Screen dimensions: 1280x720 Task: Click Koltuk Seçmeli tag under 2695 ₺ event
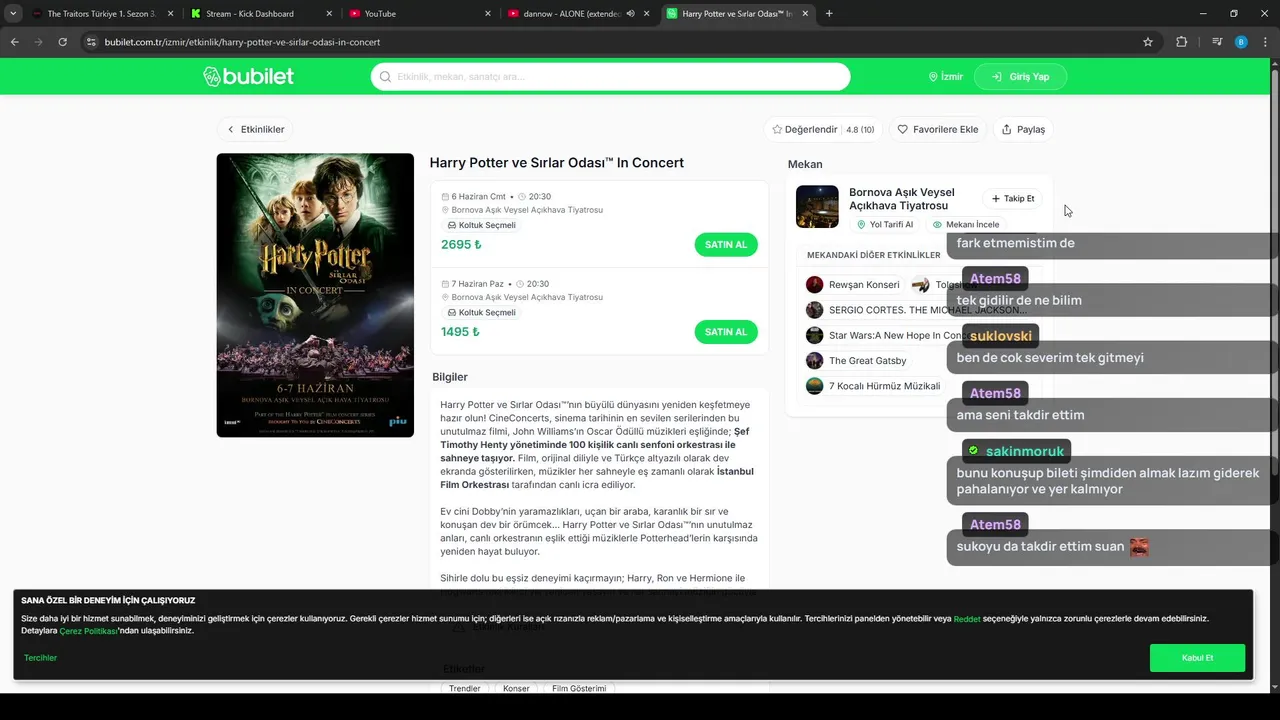pyautogui.click(x=481, y=225)
